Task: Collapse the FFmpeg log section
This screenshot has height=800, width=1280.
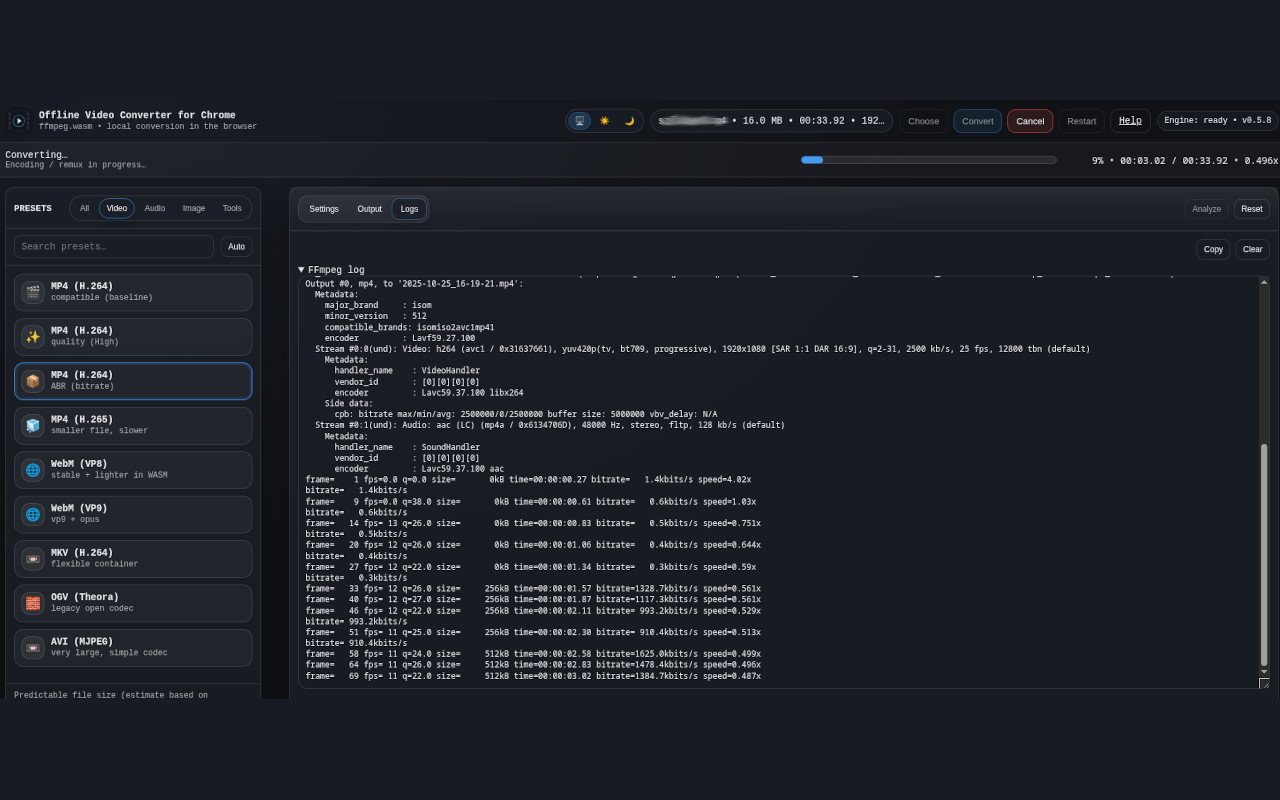Action: click(x=301, y=270)
